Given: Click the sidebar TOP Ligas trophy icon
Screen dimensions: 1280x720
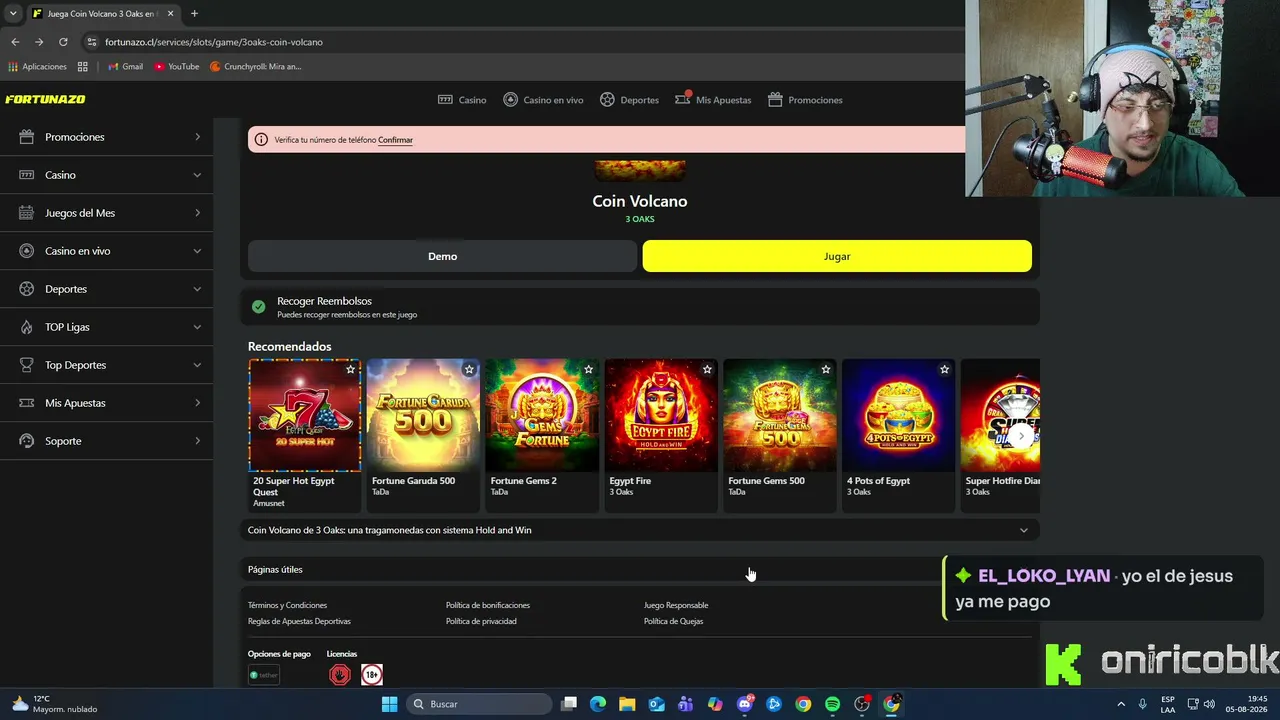Looking at the screenshot, I should (26, 327).
